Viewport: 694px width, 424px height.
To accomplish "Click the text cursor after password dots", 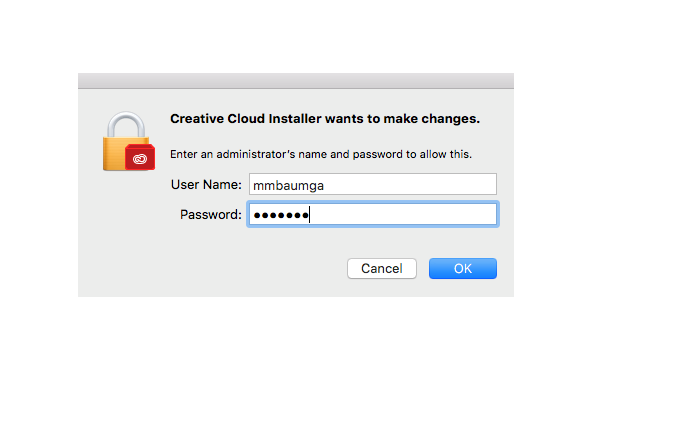I will point(309,215).
